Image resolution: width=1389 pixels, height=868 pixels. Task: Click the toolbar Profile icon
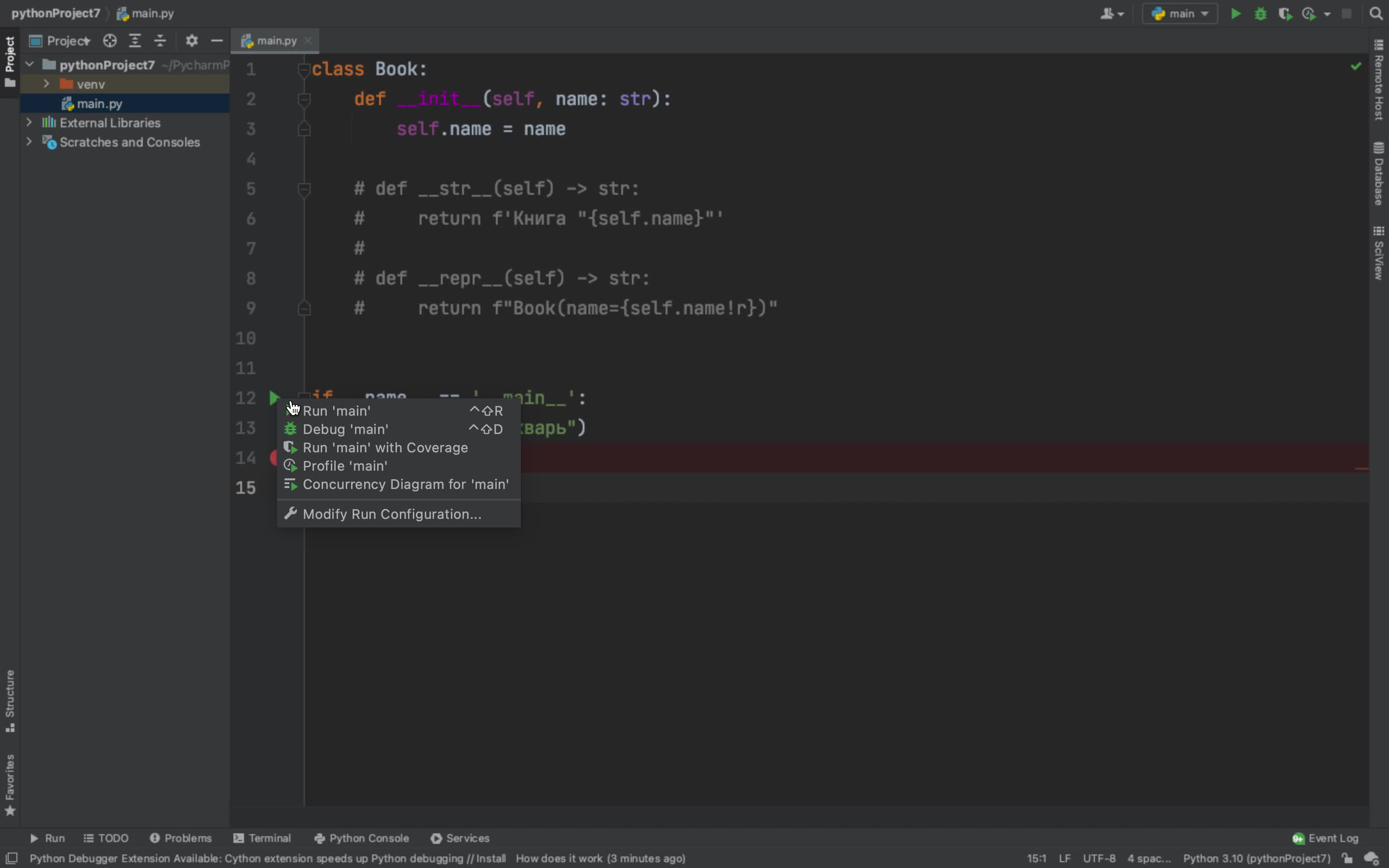(1309, 14)
